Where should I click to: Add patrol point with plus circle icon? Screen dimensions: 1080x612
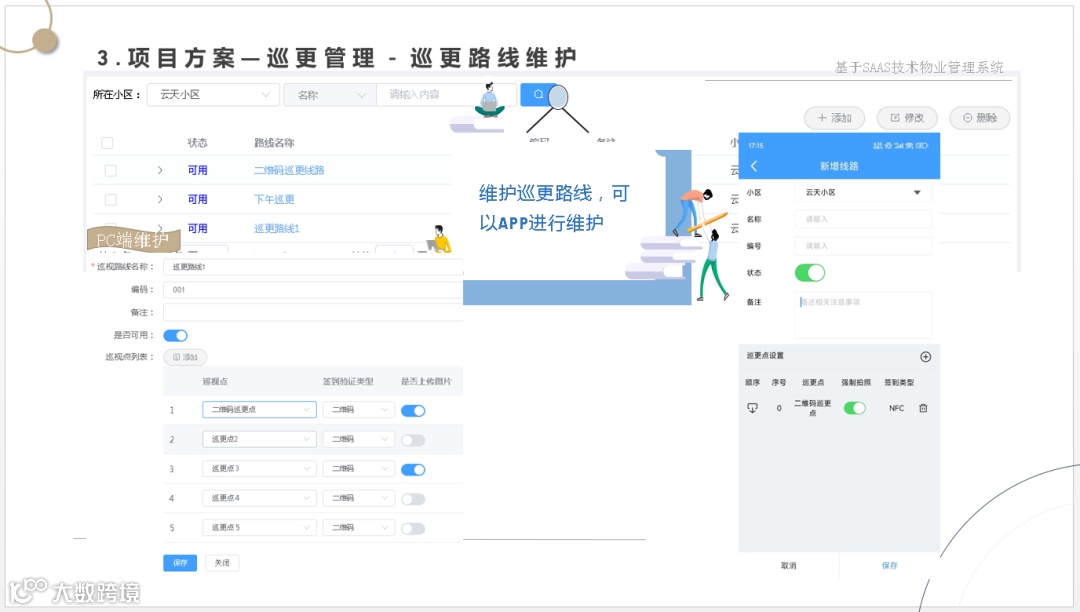tap(925, 357)
